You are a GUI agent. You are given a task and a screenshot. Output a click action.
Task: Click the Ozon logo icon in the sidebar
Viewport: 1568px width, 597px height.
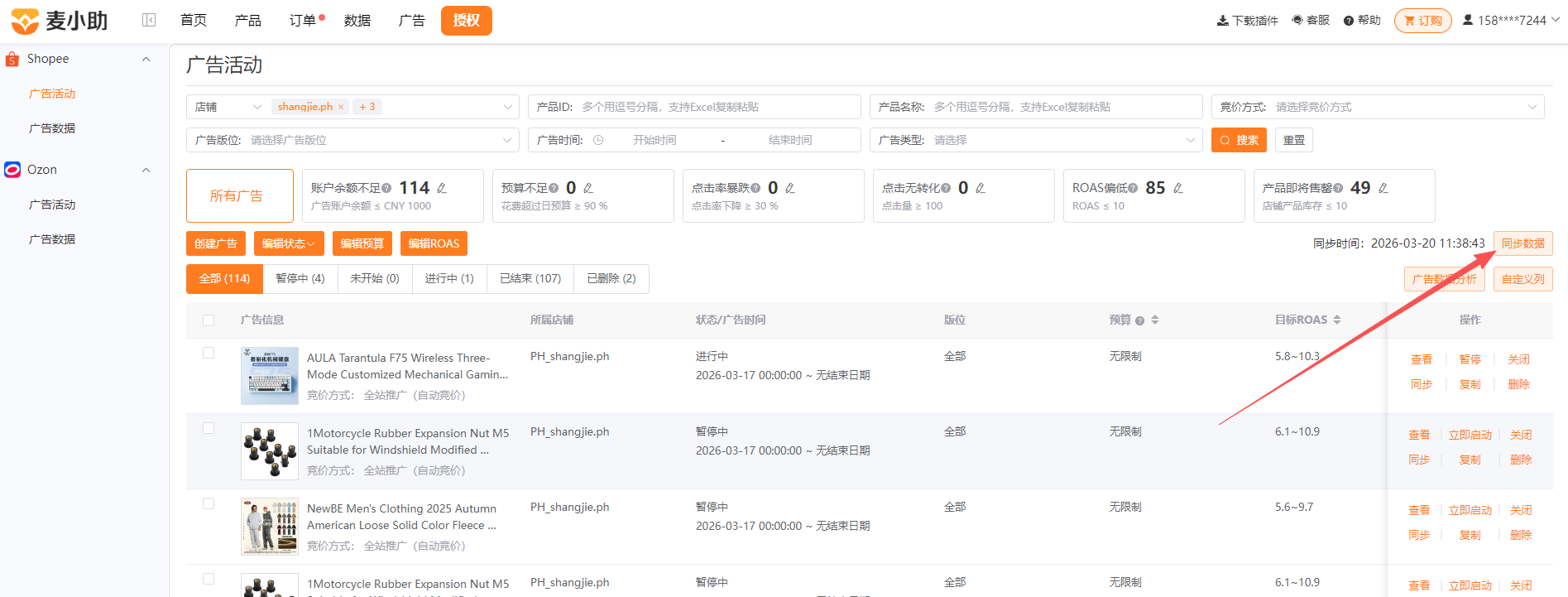click(12, 170)
